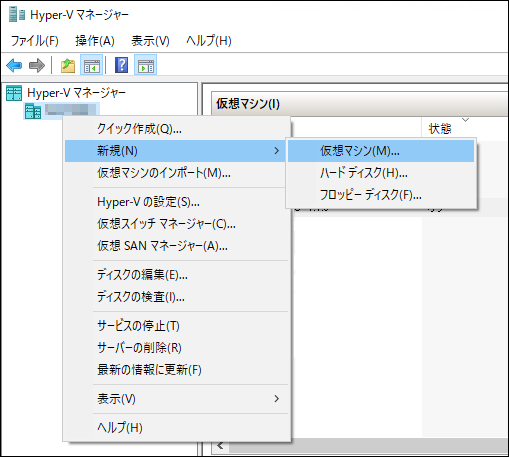The width and height of the screenshot is (509, 457).
Task: Open the 表示(V) menu in menu bar
Action: click(x=150, y=41)
